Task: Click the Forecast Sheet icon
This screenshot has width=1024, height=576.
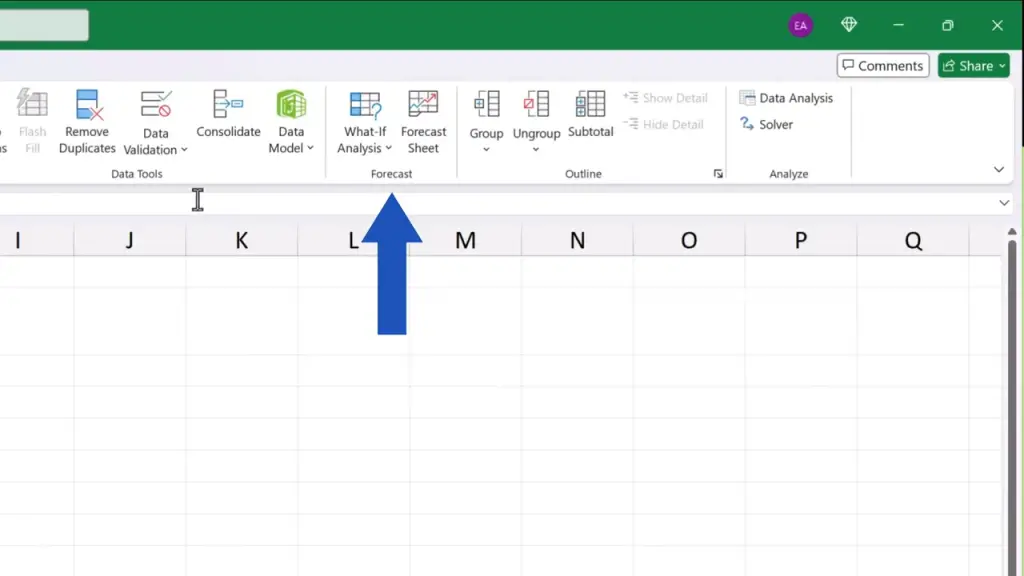Action: tap(423, 105)
